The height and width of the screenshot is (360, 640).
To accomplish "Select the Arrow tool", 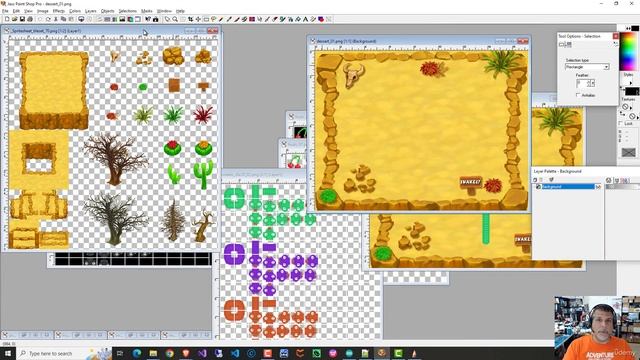I will point(167,19).
